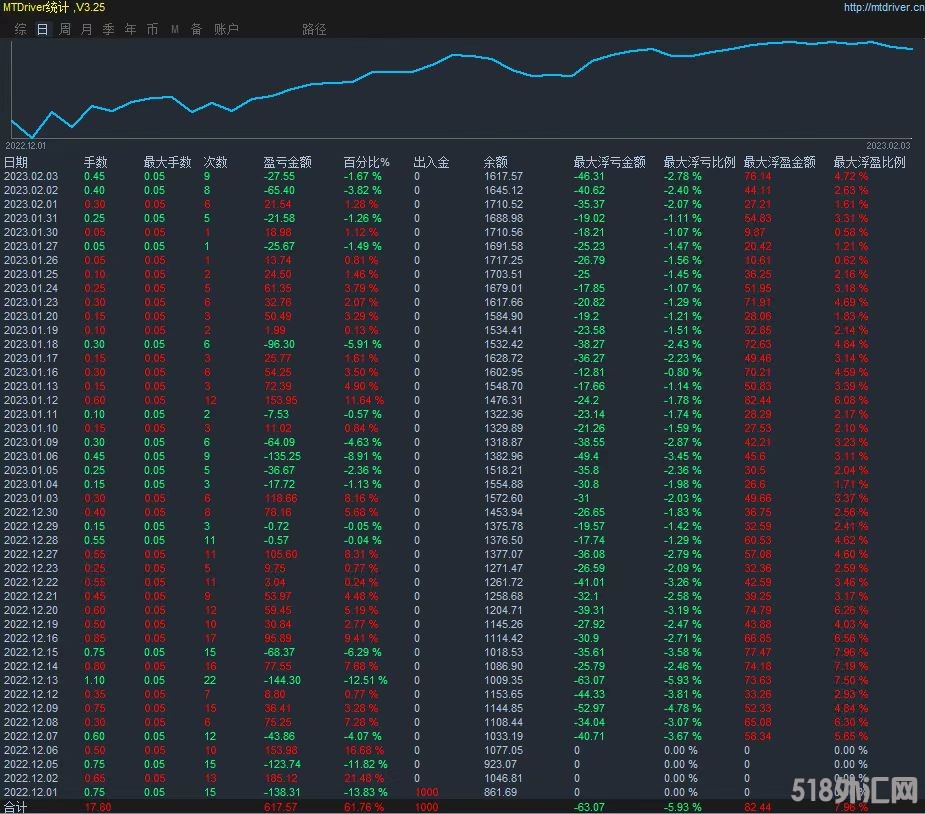Click the 余额 balance column header
Viewport: 925px width, 814px height.
point(495,162)
